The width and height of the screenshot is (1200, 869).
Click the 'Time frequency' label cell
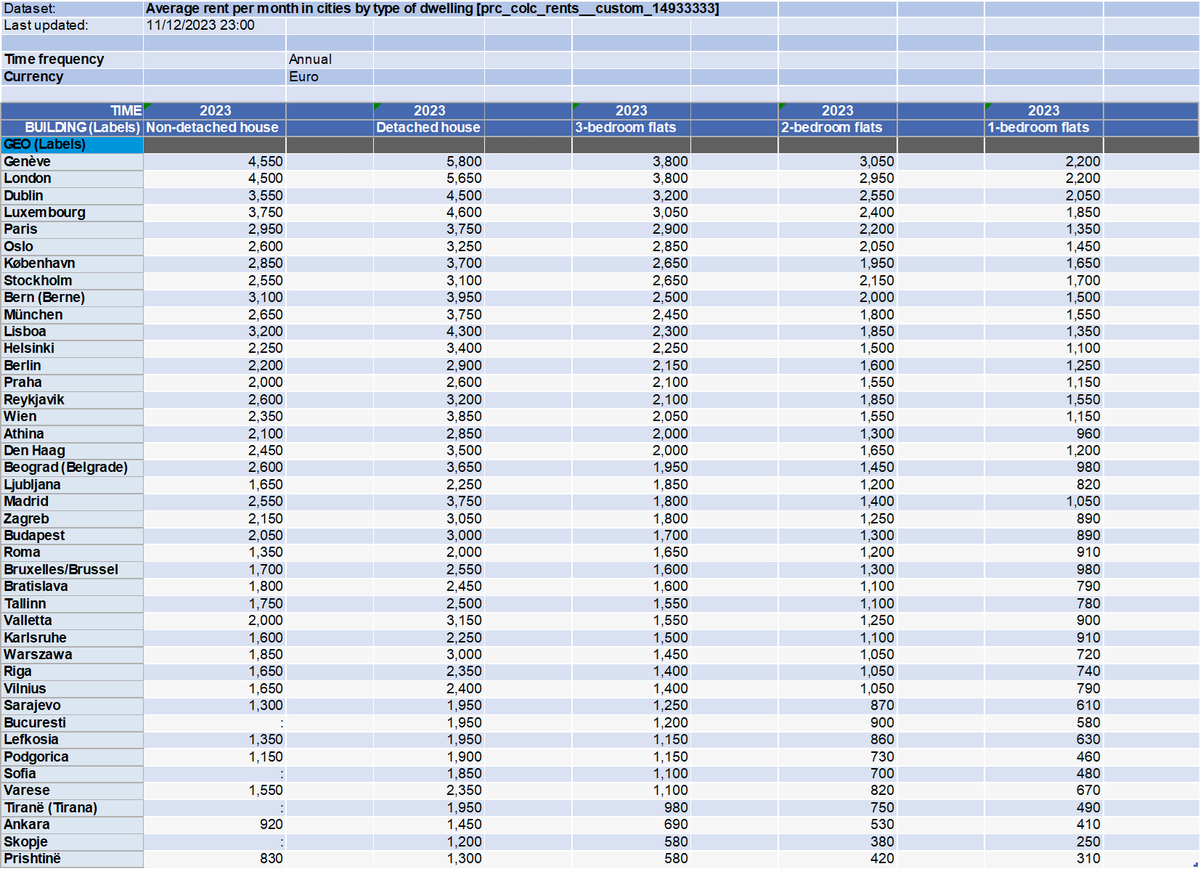(72, 59)
